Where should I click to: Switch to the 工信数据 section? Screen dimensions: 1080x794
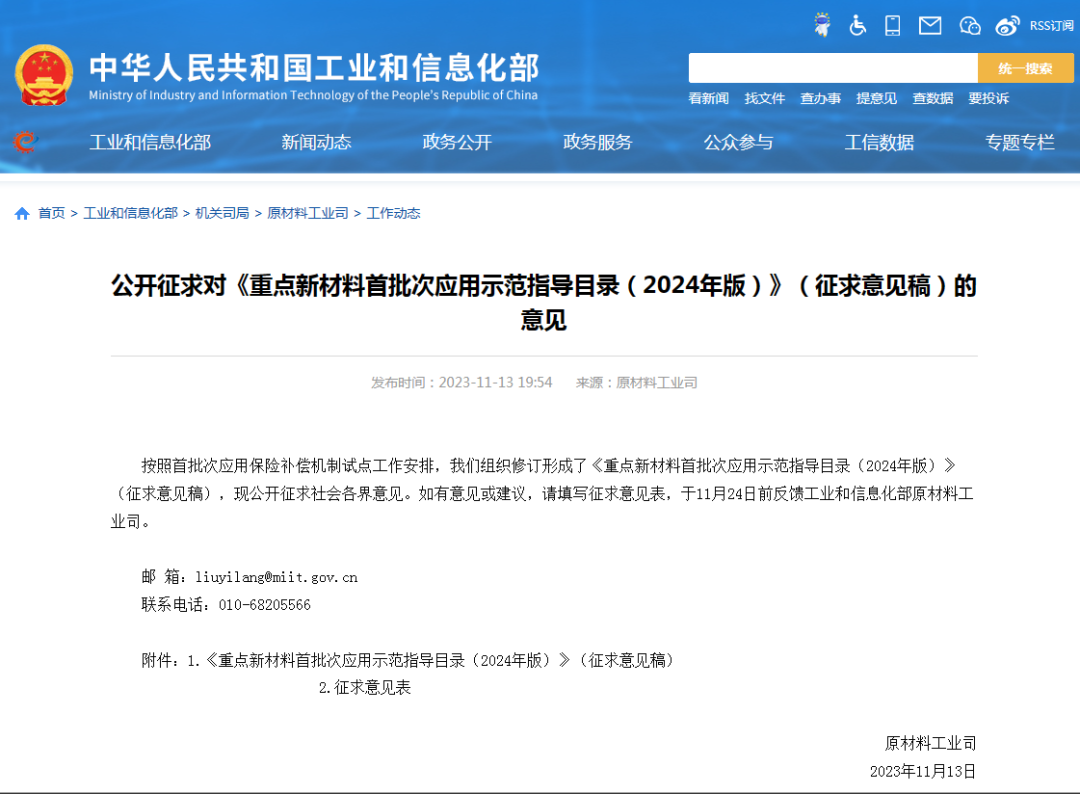tap(879, 142)
